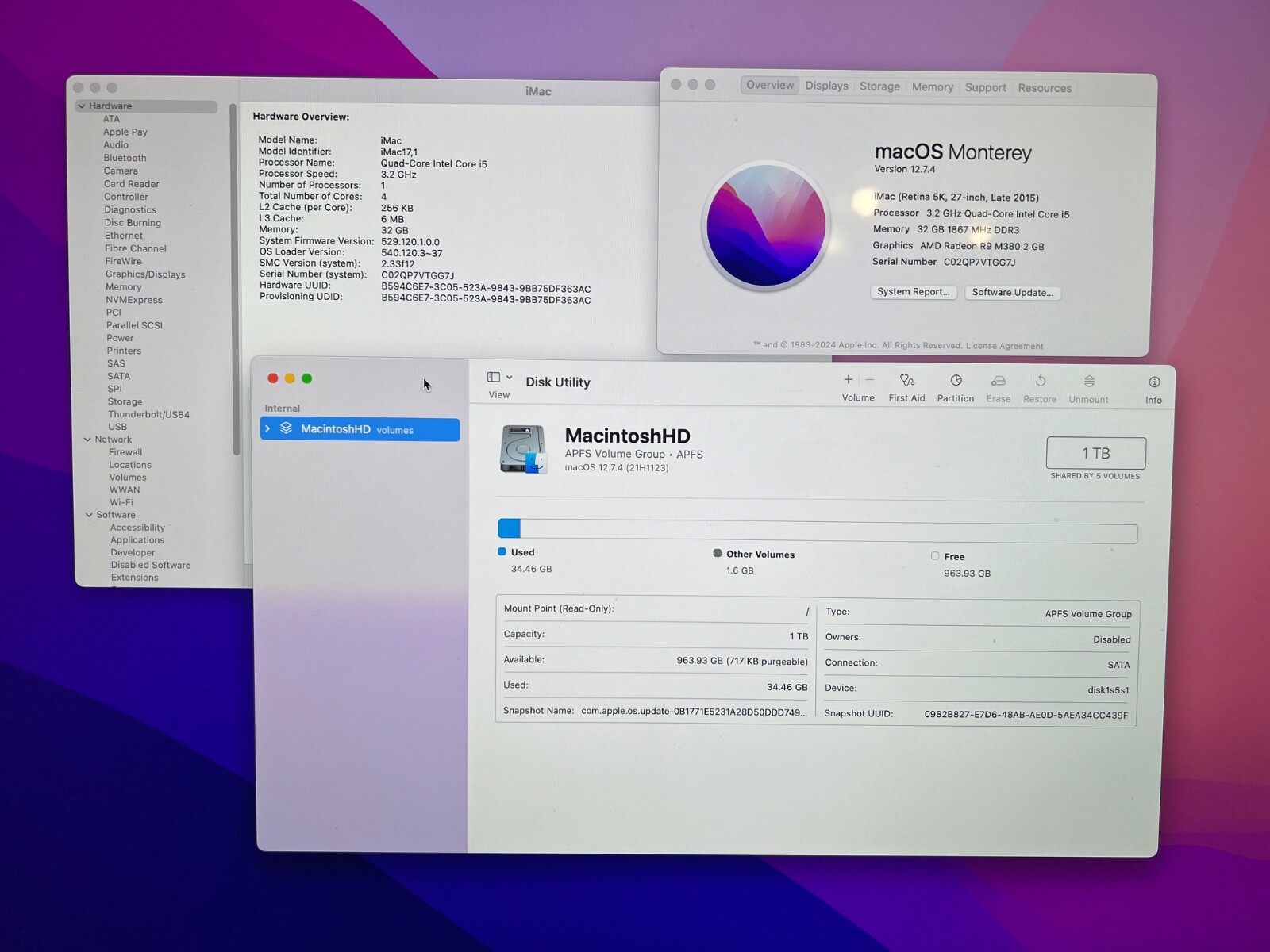Viewport: 1270px width, 952px height.
Task: Select Applications under Software
Action: (x=137, y=540)
